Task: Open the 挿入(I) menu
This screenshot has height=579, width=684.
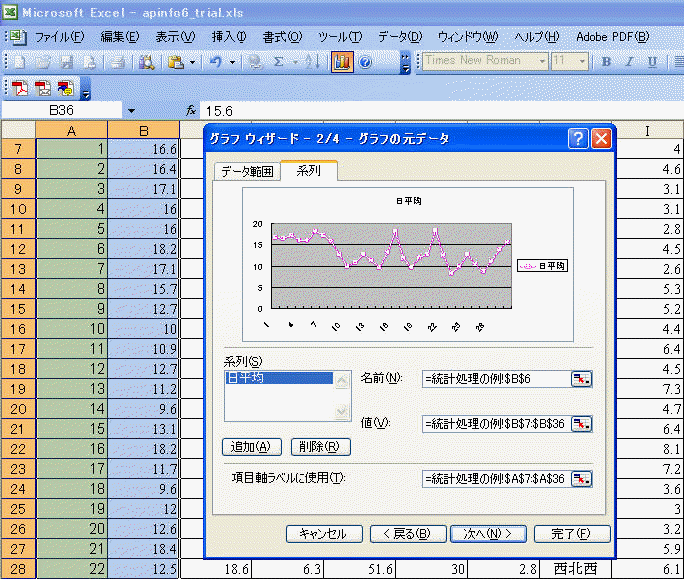Action: (x=228, y=37)
